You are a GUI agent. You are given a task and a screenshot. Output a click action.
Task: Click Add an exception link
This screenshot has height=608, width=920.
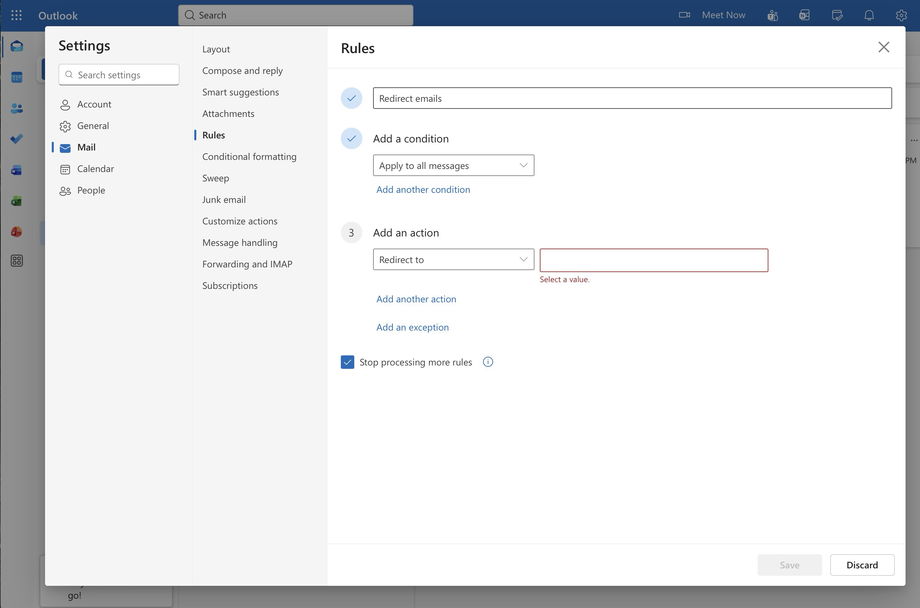[x=412, y=327]
